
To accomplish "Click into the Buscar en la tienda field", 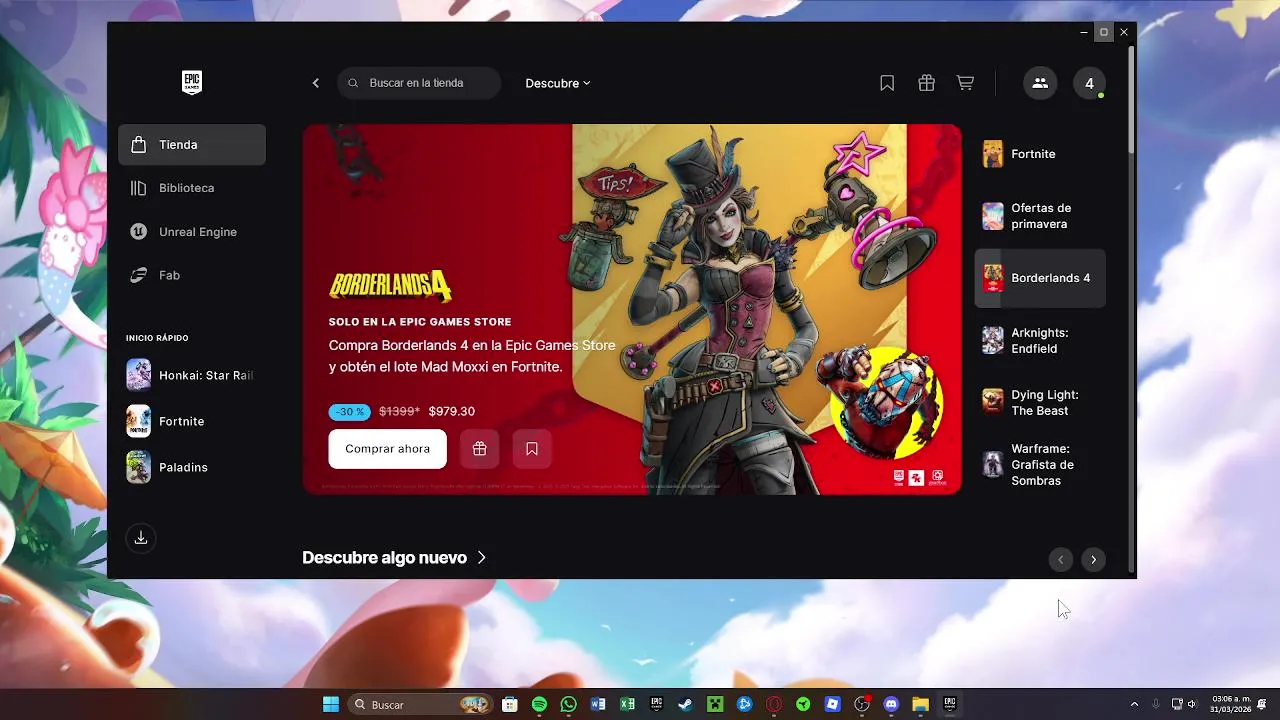I will tap(420, 83).
